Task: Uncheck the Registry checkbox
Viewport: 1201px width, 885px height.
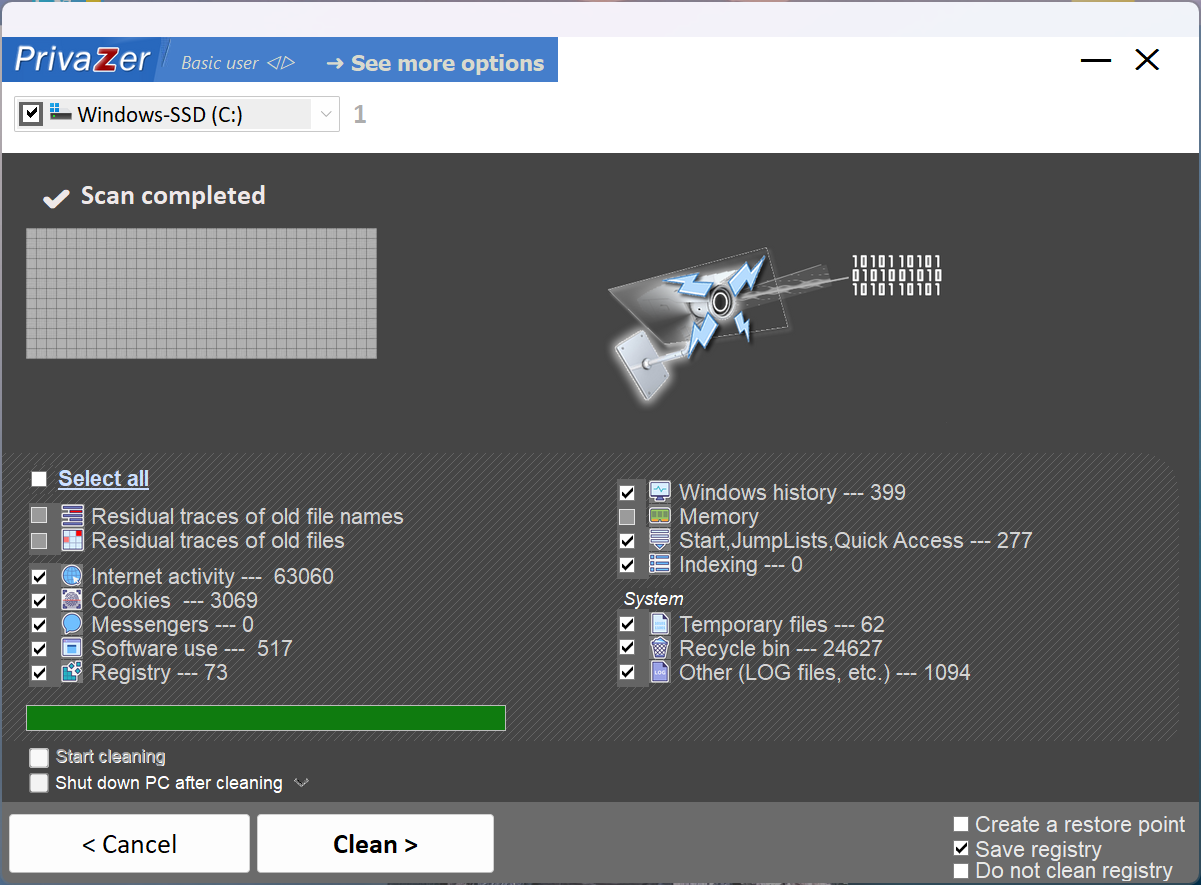Action: coord(39,673)
